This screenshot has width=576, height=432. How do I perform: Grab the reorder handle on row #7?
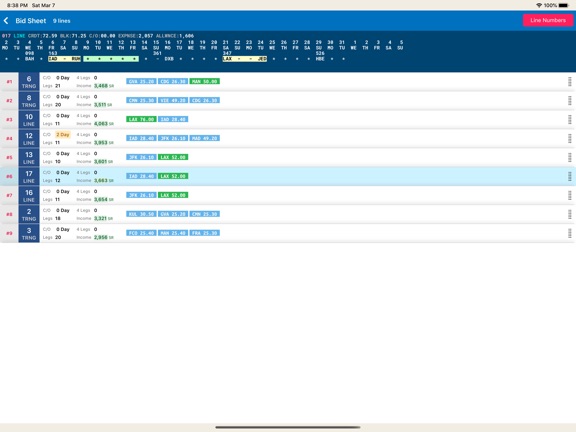point(569,195)
